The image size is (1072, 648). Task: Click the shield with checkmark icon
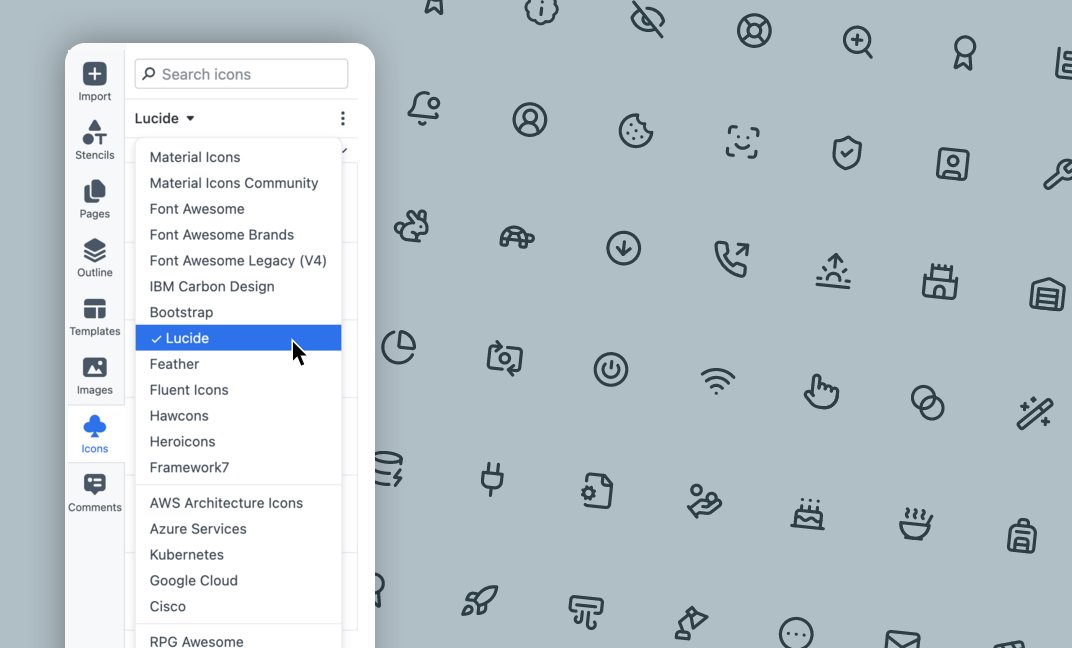point(847,152)
